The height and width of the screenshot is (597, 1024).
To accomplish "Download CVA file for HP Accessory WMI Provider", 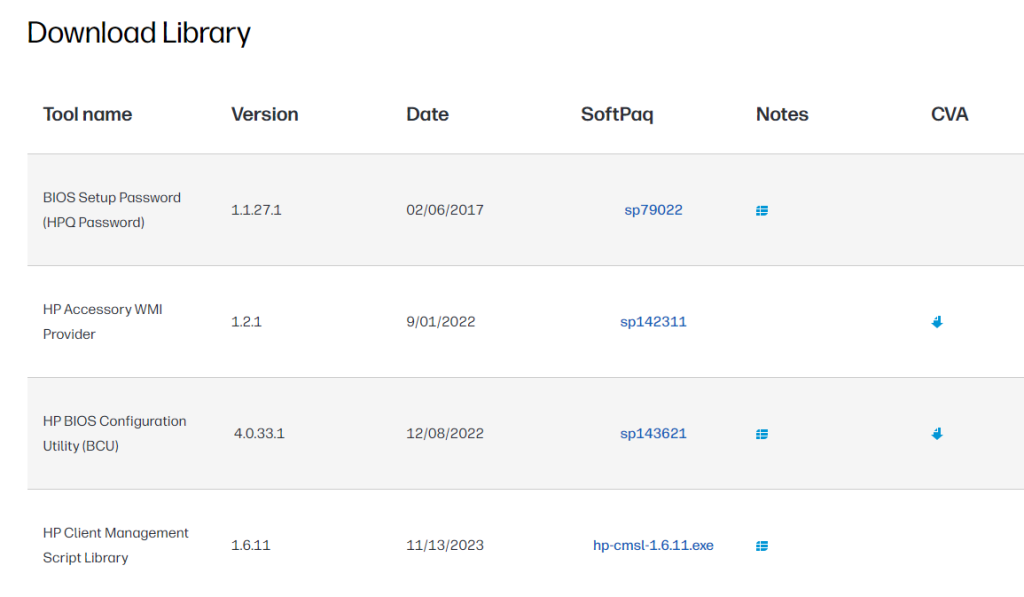I will click(x=937, y=322).
